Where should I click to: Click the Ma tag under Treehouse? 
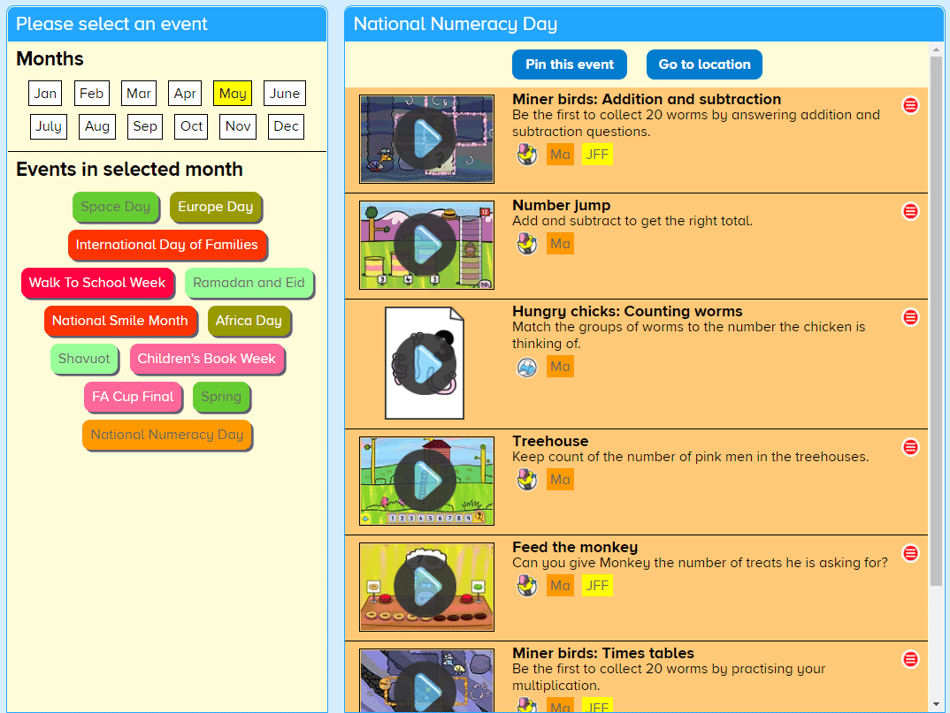(560, 480)
